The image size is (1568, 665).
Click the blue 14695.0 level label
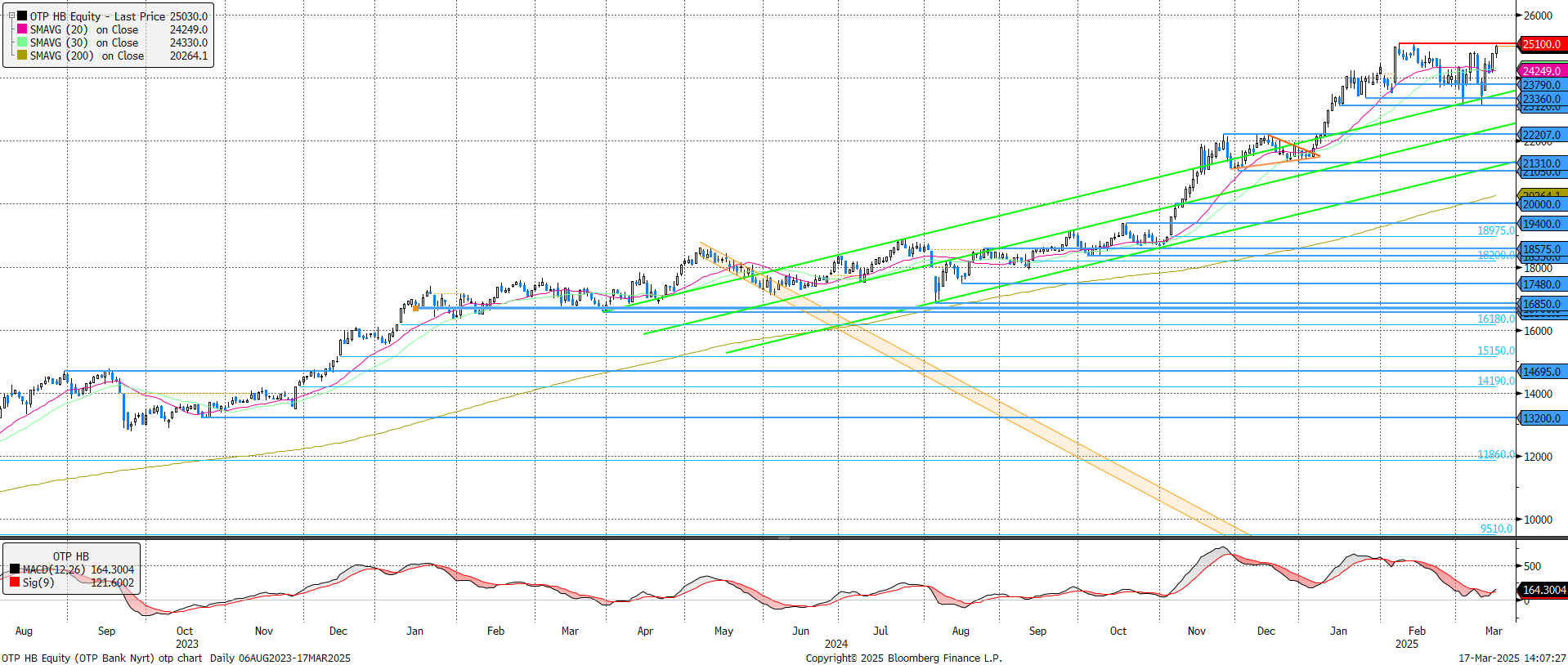[x=1543, y=372]
